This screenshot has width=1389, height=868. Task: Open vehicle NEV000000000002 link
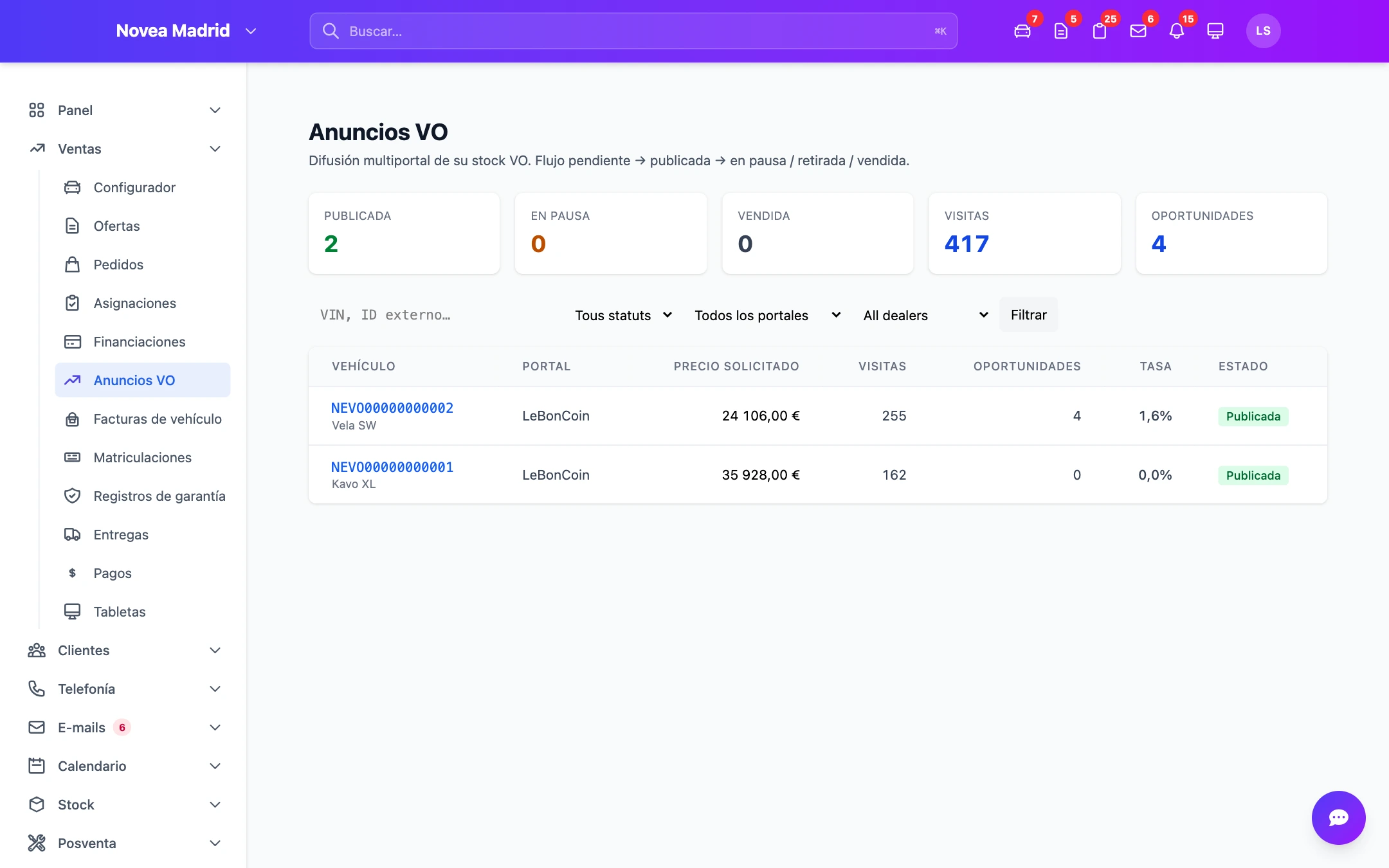click(392, 408)
